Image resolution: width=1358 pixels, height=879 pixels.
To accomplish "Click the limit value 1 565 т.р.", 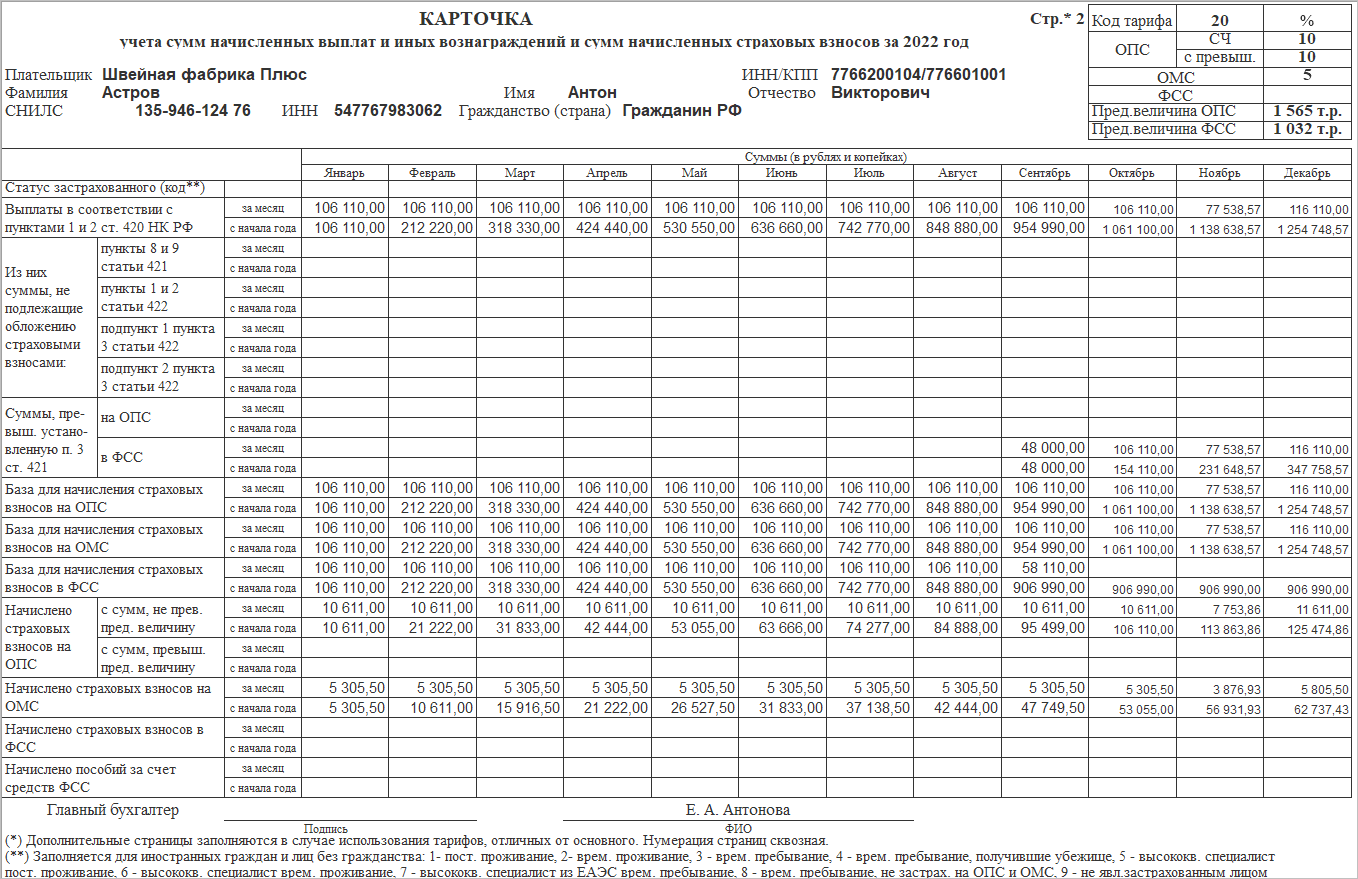I will coord(1307,111).
